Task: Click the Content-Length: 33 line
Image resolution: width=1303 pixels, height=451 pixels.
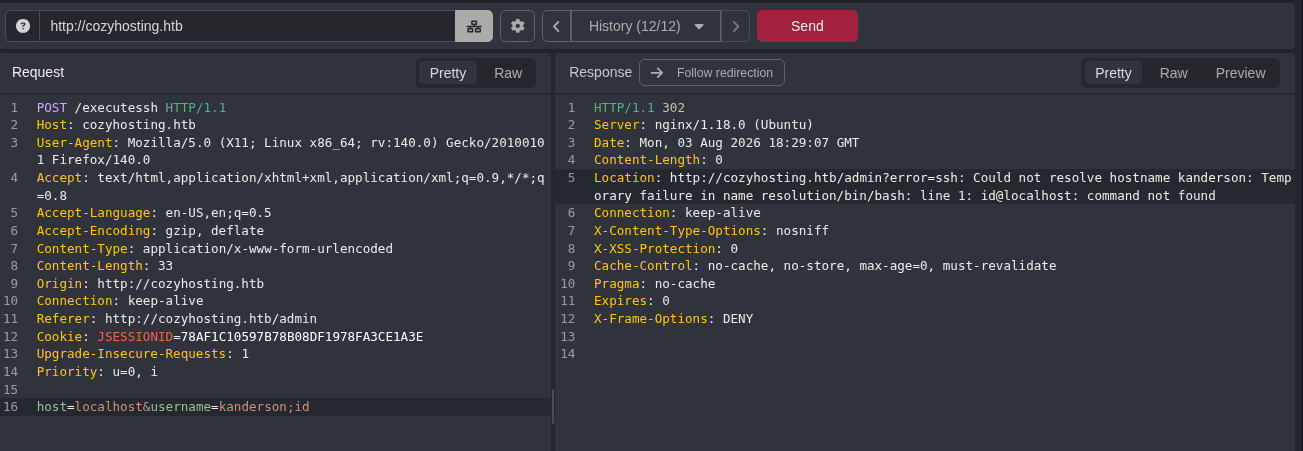Action: (x=105, y=266)
